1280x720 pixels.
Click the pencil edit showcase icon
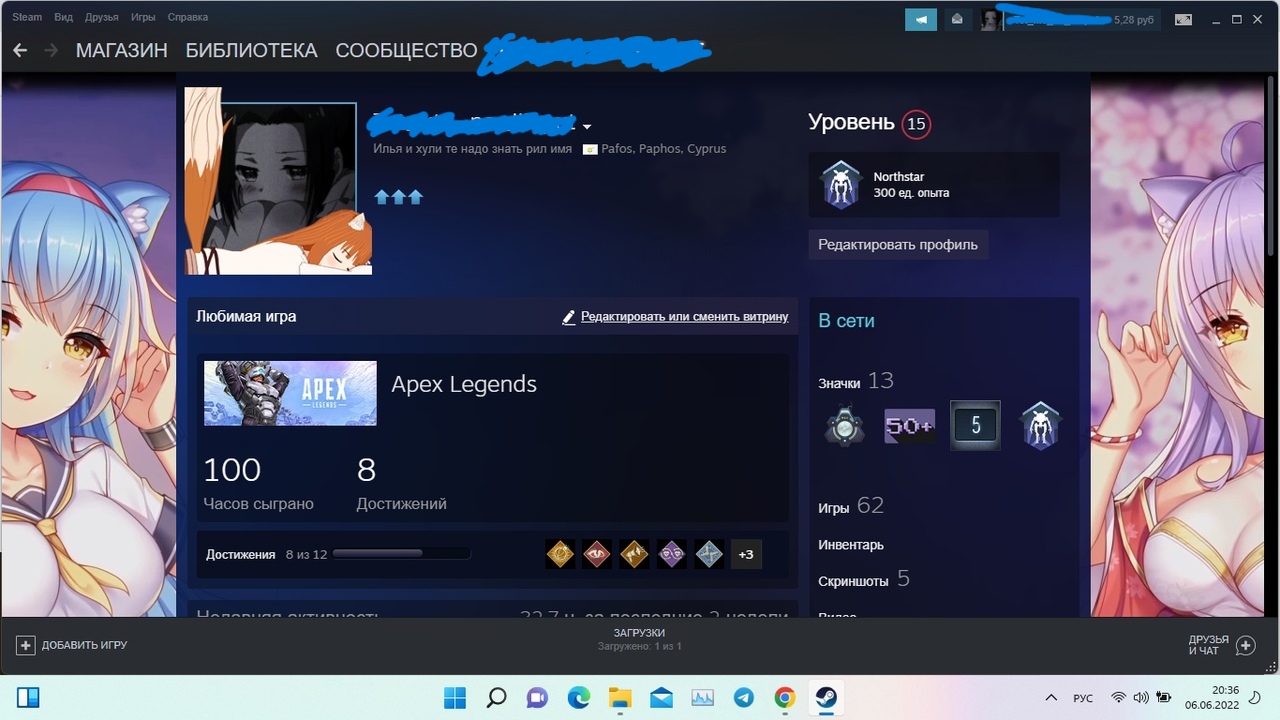pos(569,317)
